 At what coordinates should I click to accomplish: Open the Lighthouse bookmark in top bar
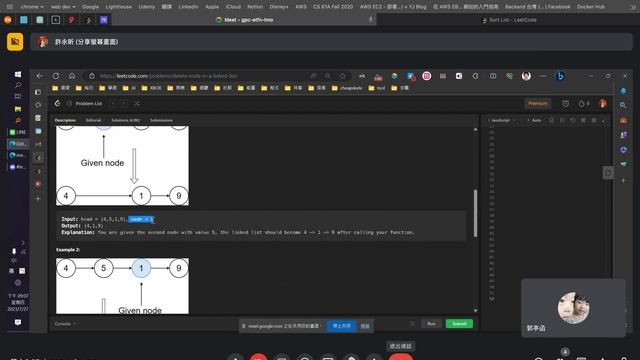click(x=118, y=7)
